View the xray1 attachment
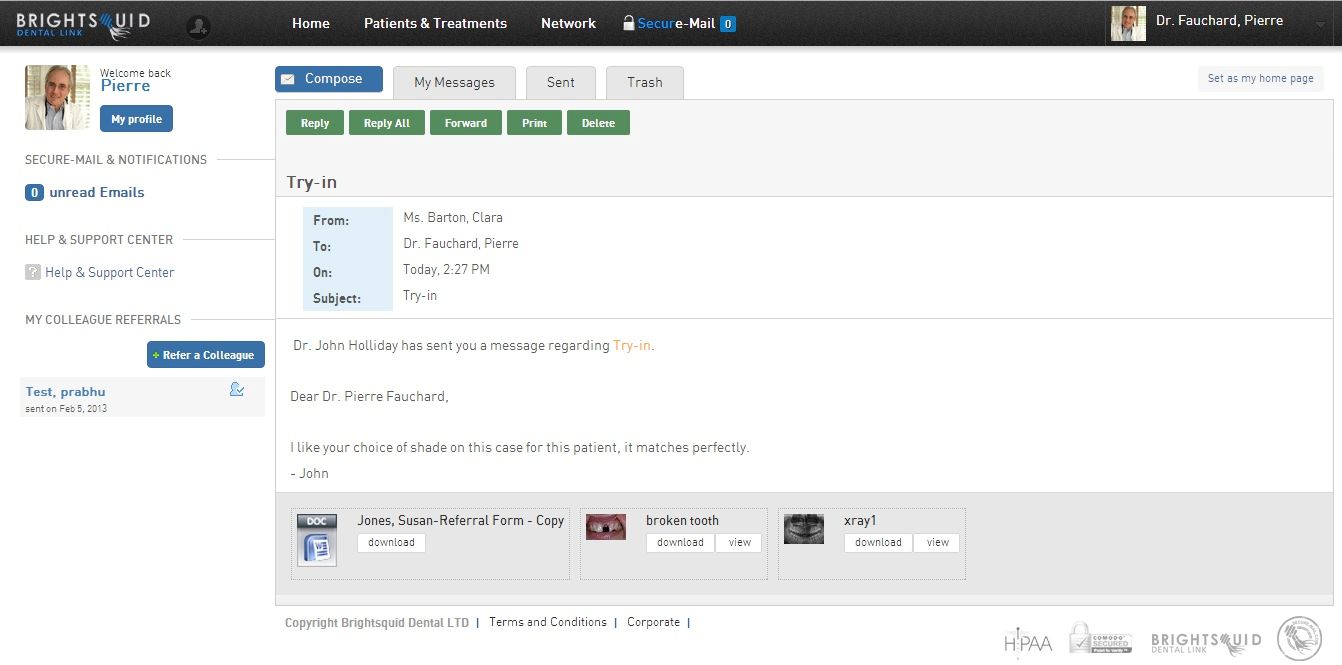The width and height of the screenshot is (1342, 665). point(937,543)
